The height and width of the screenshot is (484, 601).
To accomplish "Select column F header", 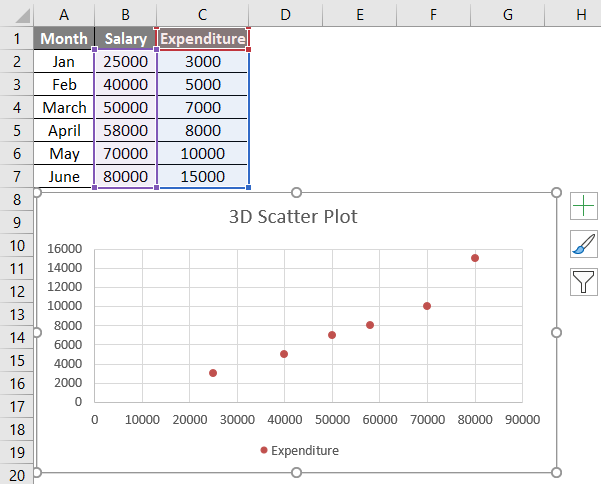I will click(433, 15).
